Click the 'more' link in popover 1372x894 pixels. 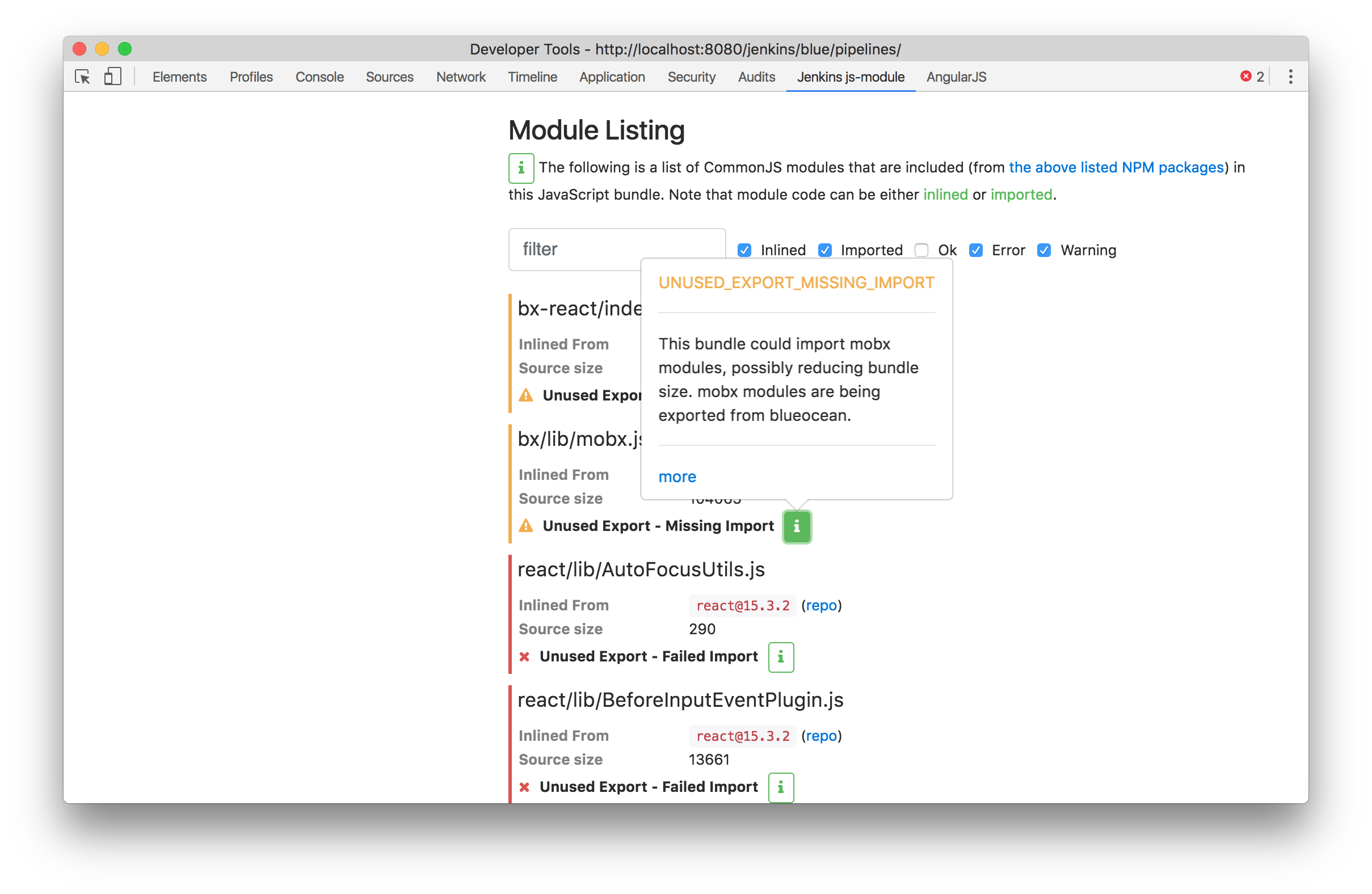tap(677, 476)
